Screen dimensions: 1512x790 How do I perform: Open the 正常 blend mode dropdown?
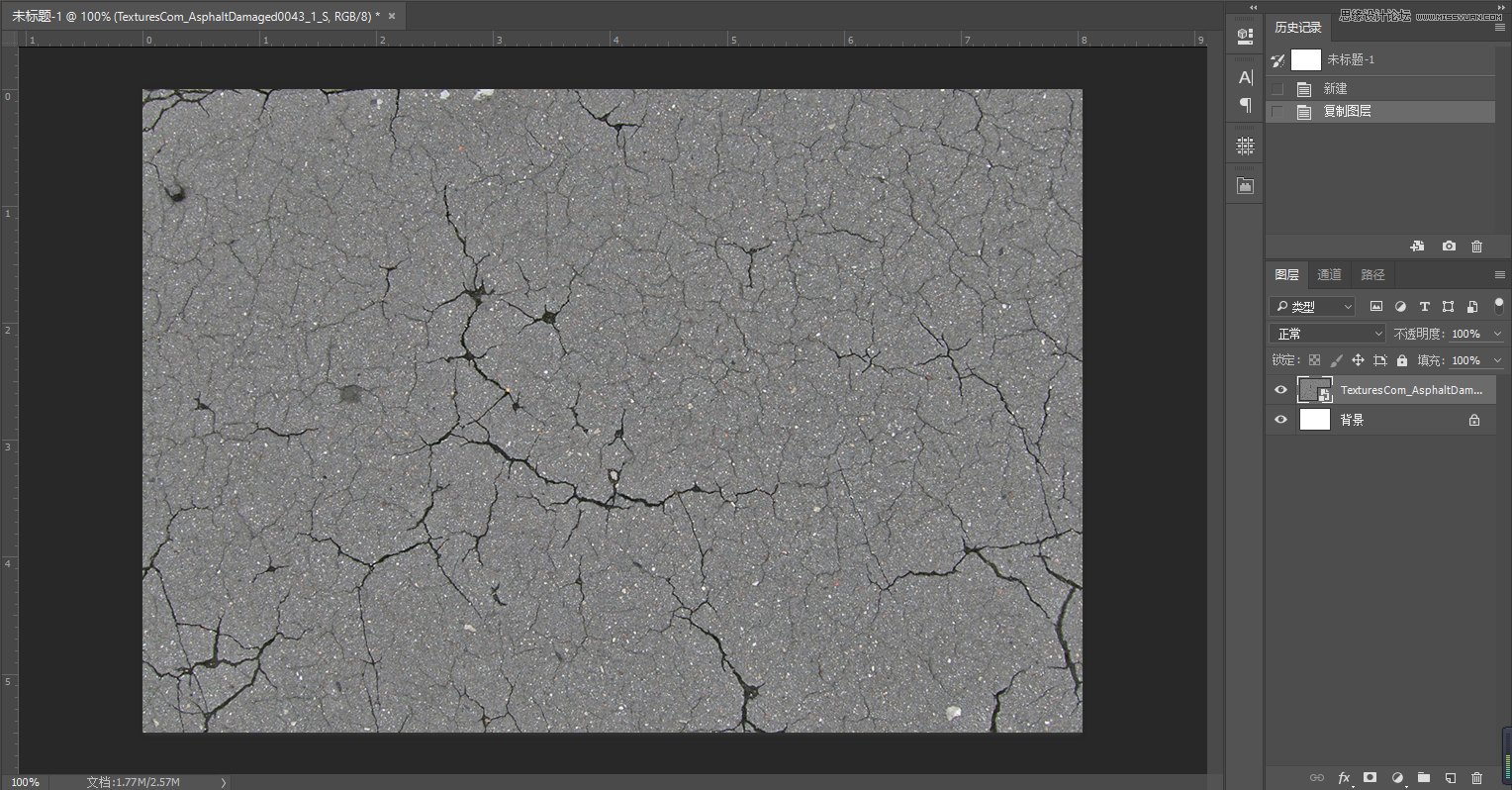pos(1327,334)
